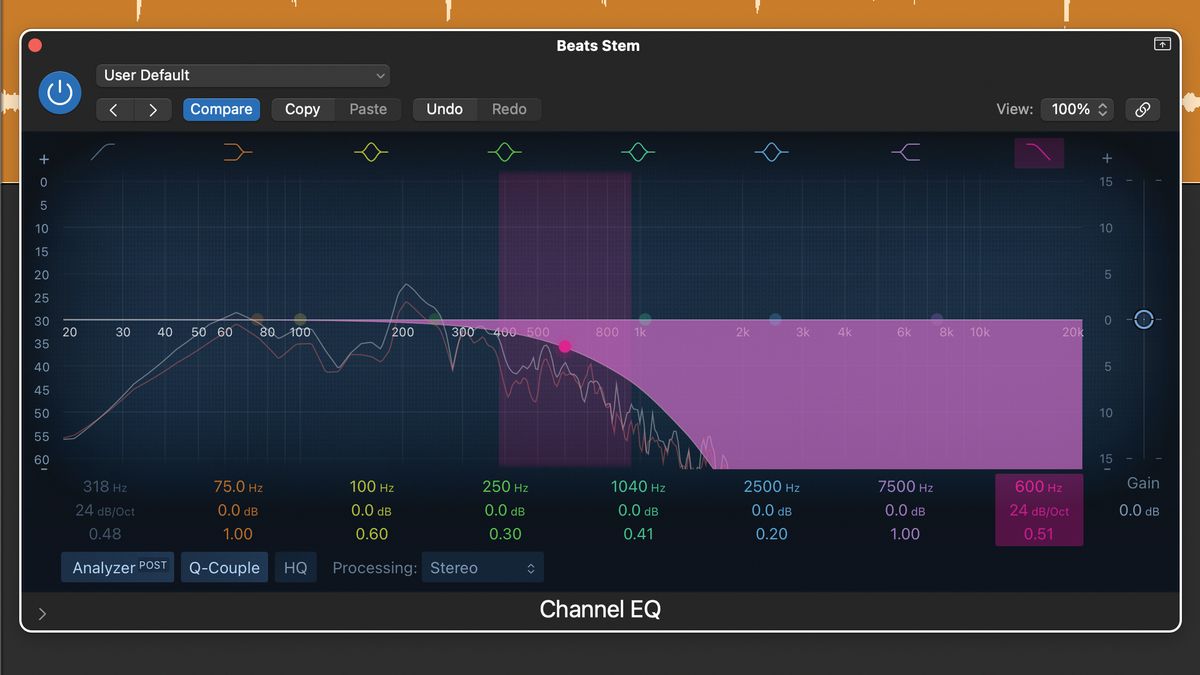Select the low shelf band icon

pyautogui.click(x=237, y=152)
